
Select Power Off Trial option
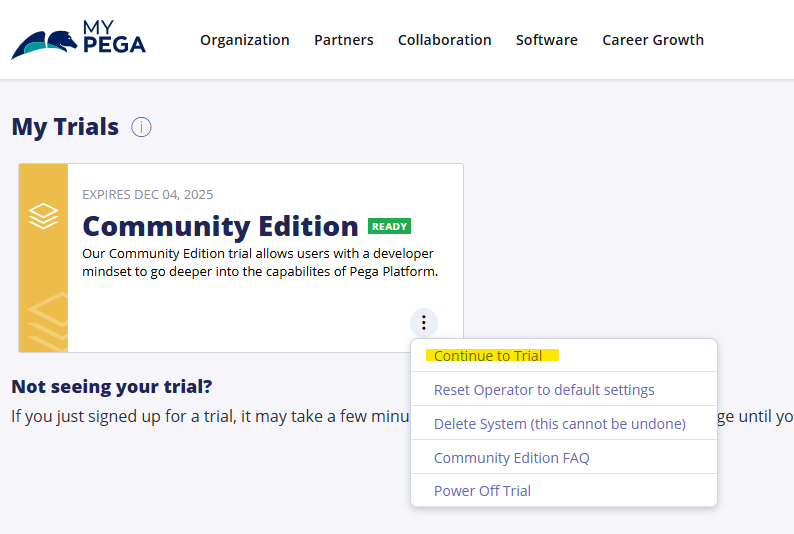pos(482,491)
